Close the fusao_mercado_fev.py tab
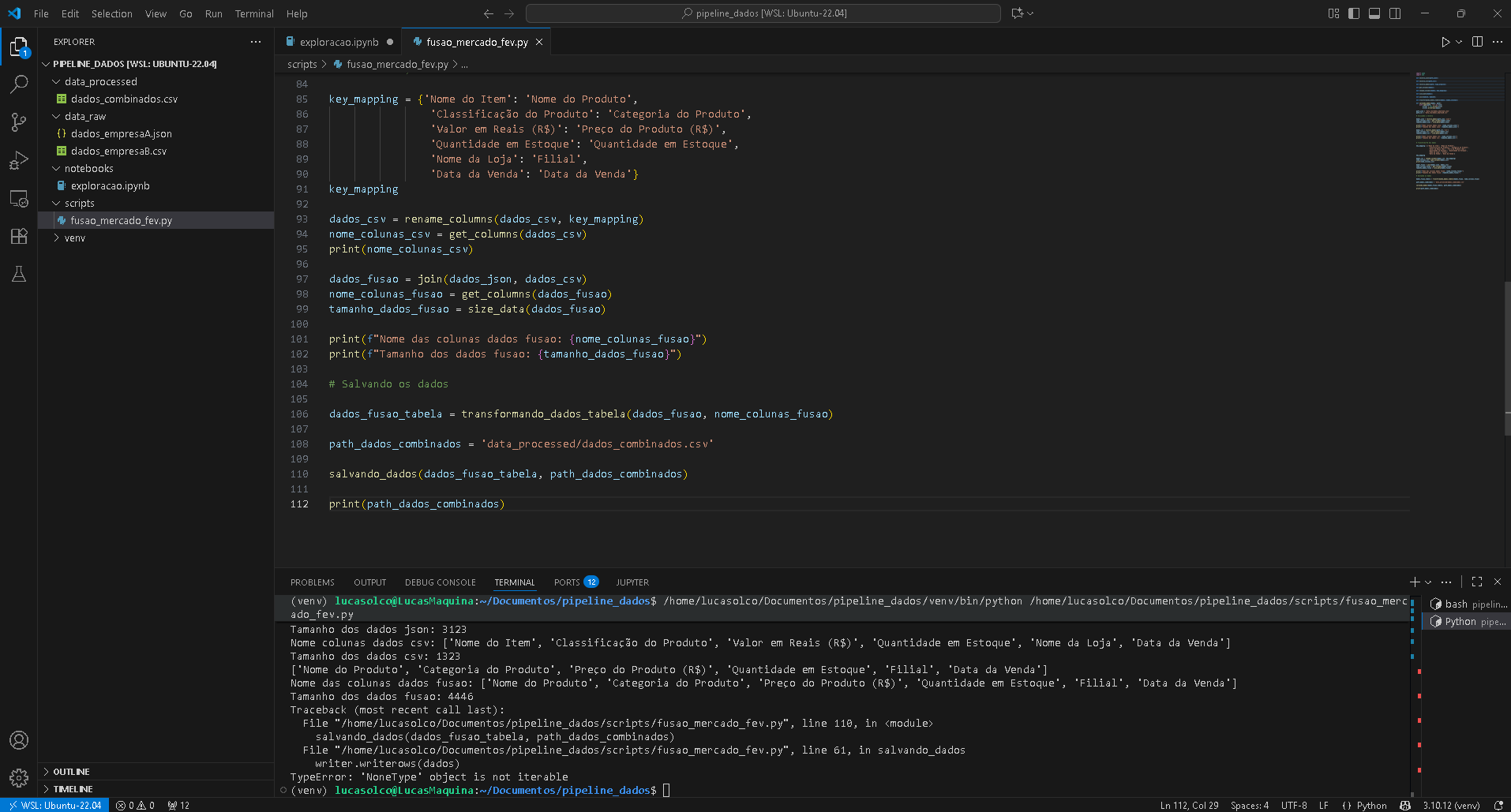The width and height of the screenshot is (1511, 812). point(539,42)
